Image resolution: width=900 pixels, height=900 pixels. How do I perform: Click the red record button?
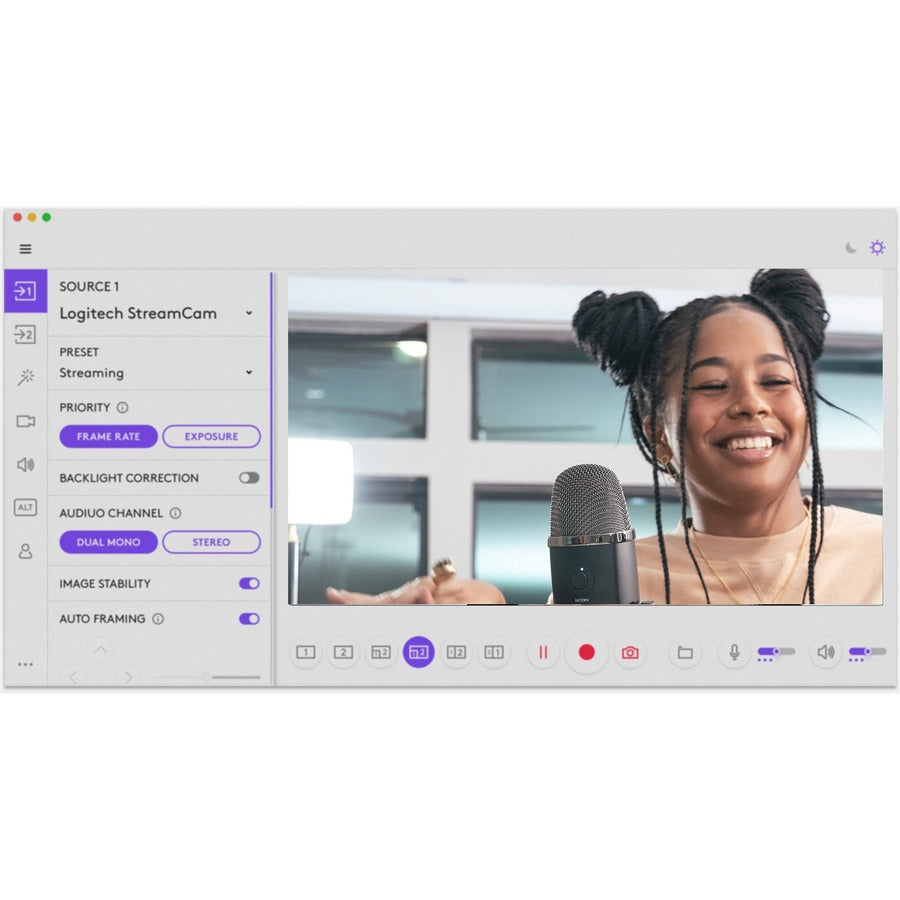tap(586, 652)
